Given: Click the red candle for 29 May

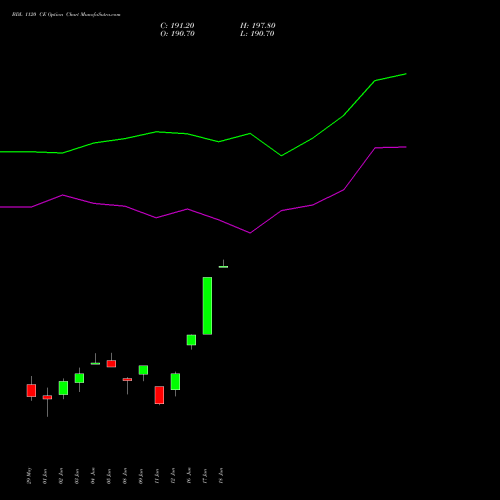Looking at the screenshot, I should pos(31,390).
